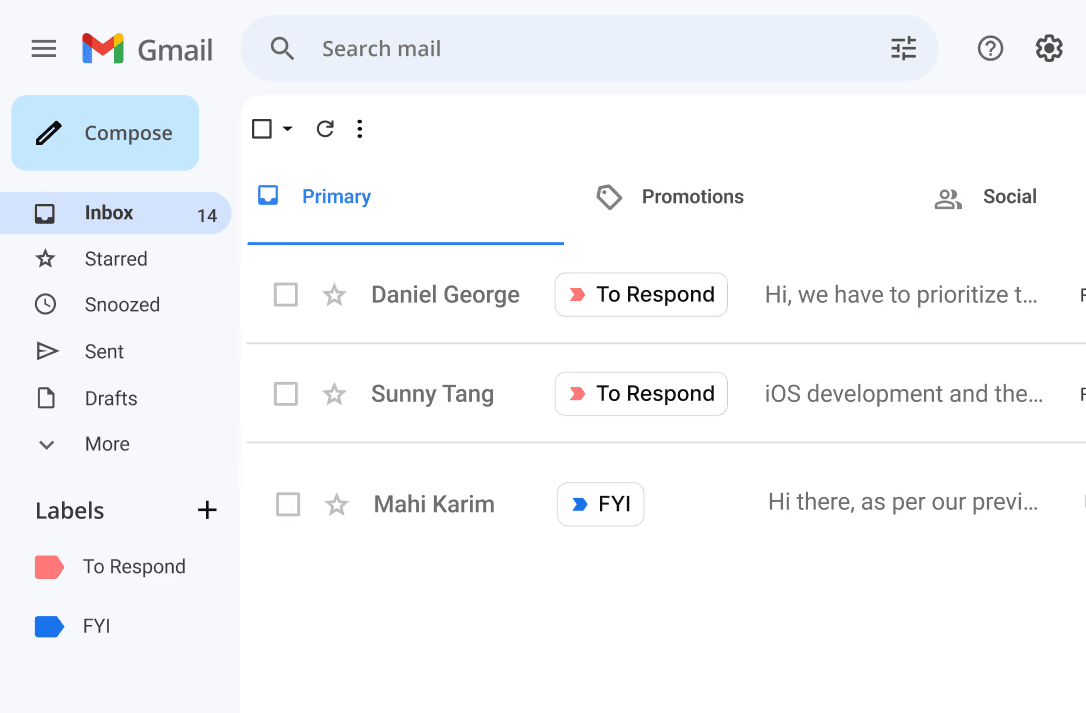Viewport: 1086px width, 713px height.
Task: Click the Promotions tag icon
Action: tap(609, 197)
